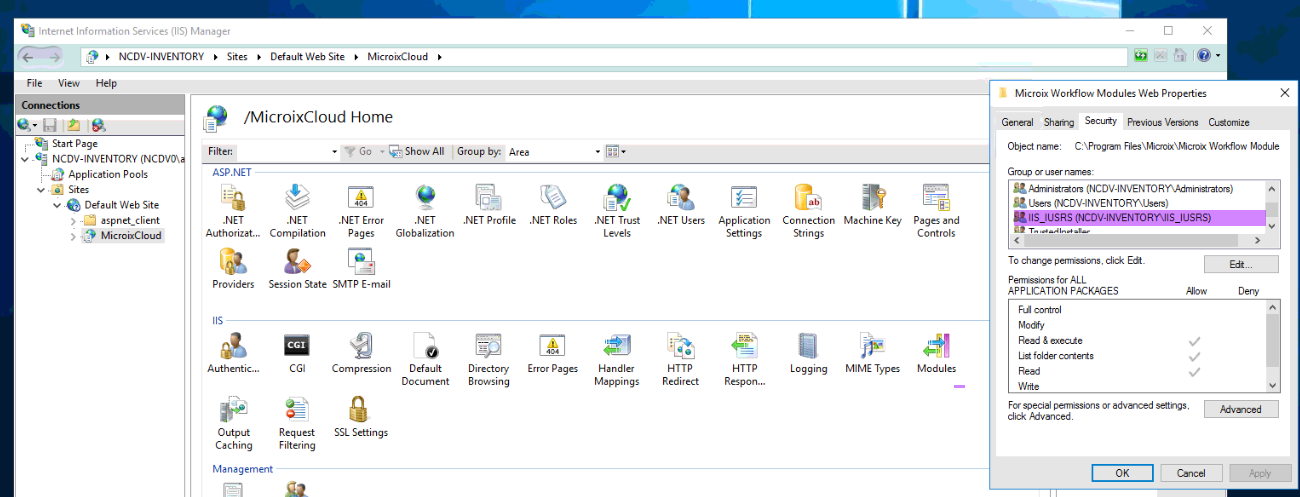The width and height of the screenshot is (1300, 497).
Task: Open the View menu
Action: (68, 83)
